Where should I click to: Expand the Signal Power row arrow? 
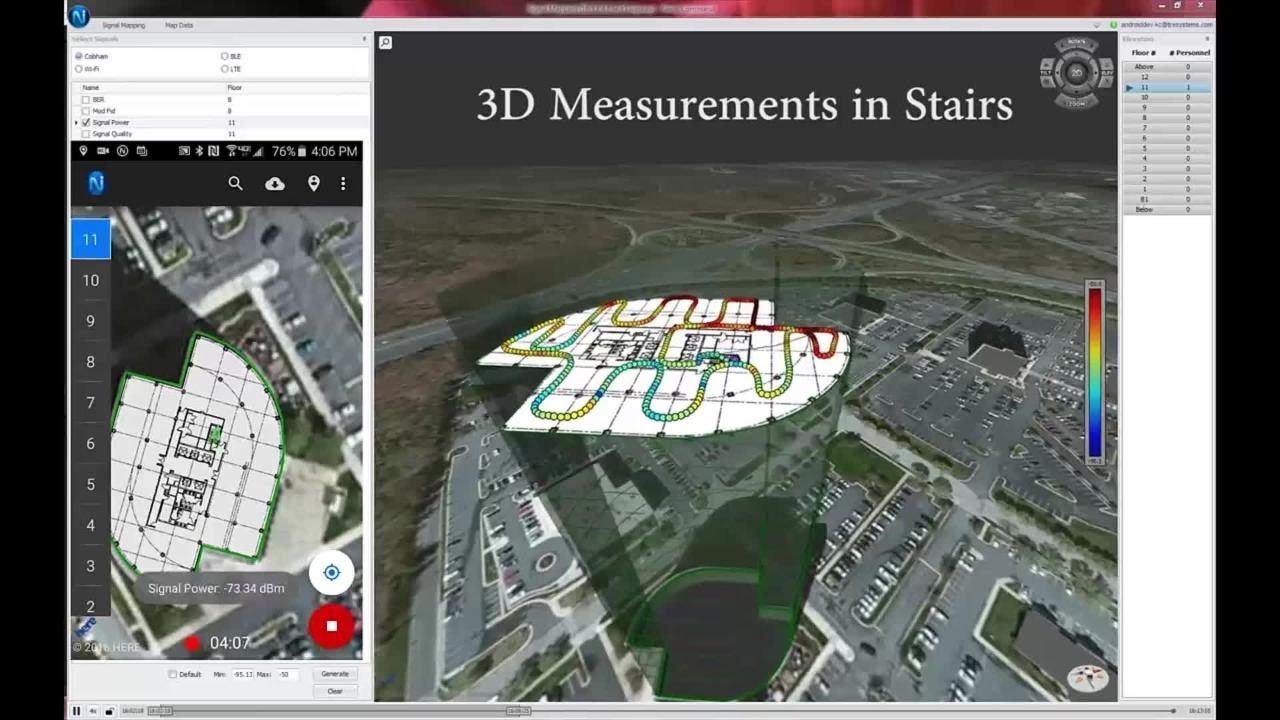[77, 123]
